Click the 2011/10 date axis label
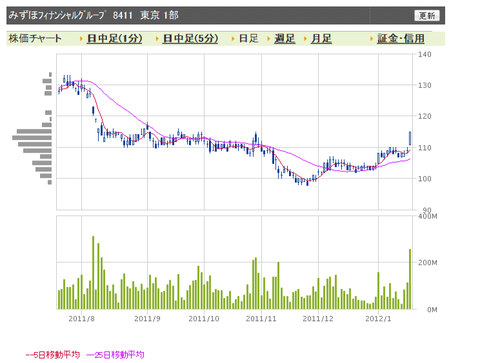Image resolution: width=480 pixels, height=363 pixels. [x=204, y=319]
